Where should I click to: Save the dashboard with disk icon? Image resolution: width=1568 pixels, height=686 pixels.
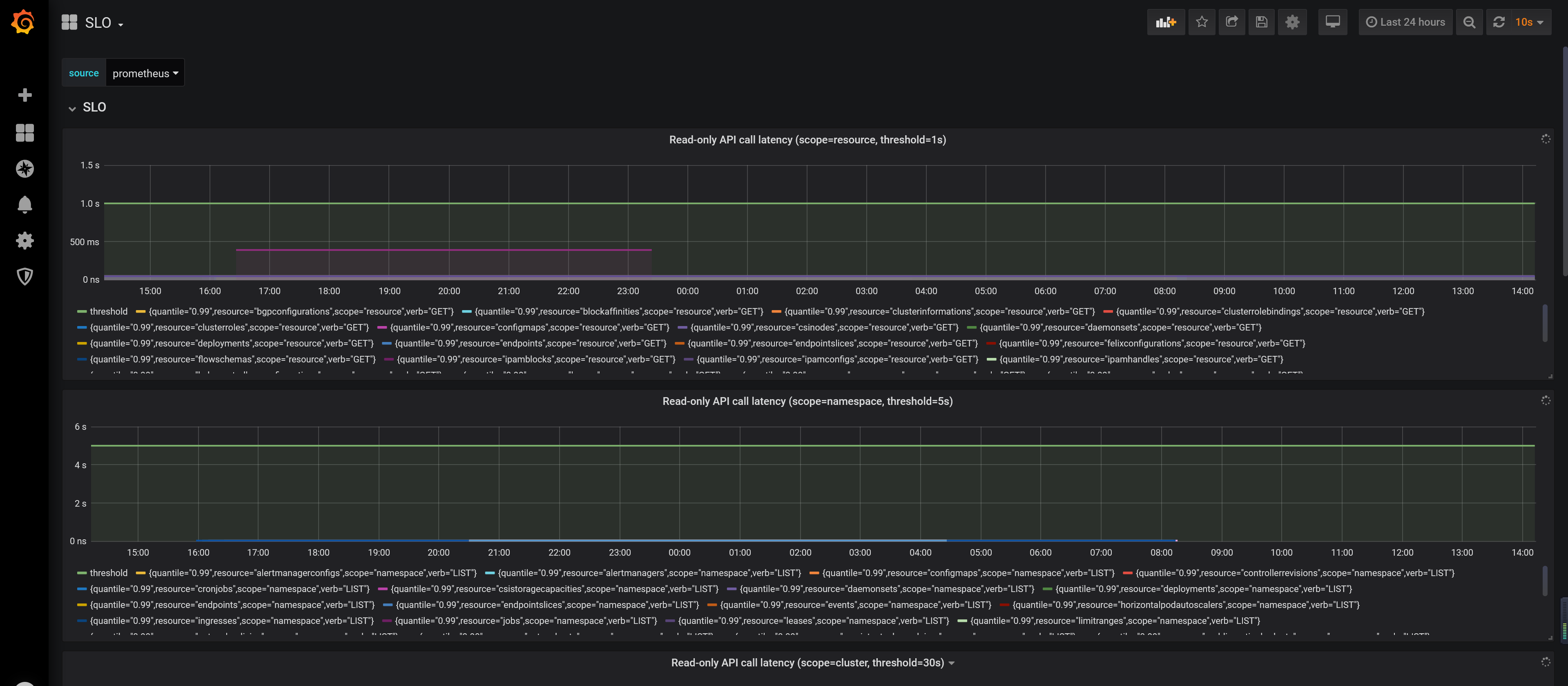pyautogui.click(x=1261, y=22)
